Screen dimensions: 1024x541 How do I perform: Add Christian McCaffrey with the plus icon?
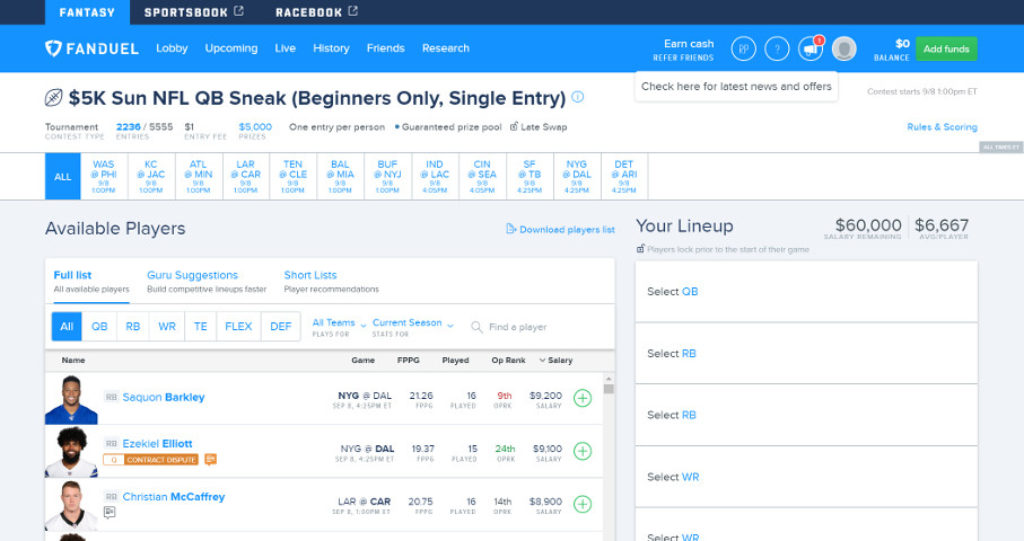tap(583, 504)
